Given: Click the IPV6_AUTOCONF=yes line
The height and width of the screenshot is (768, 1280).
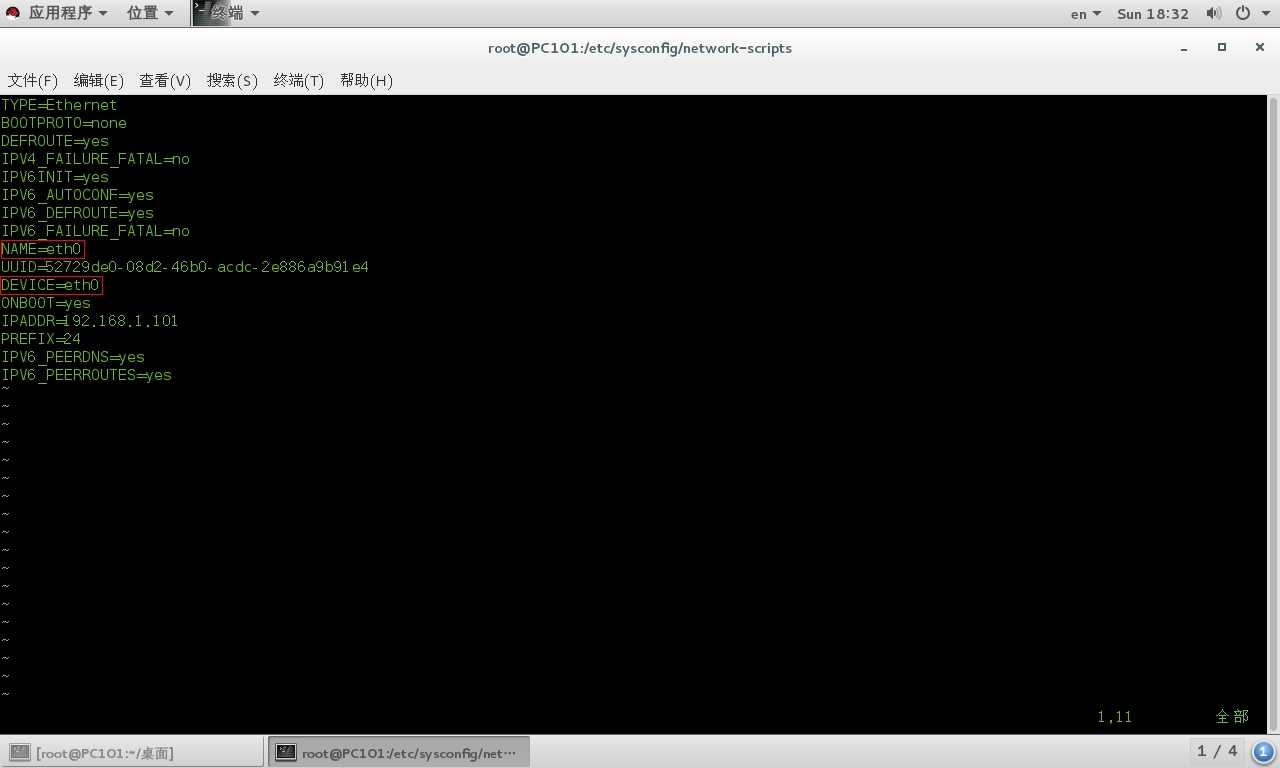Looking at the screenshot, I should (x=77, y=195).
